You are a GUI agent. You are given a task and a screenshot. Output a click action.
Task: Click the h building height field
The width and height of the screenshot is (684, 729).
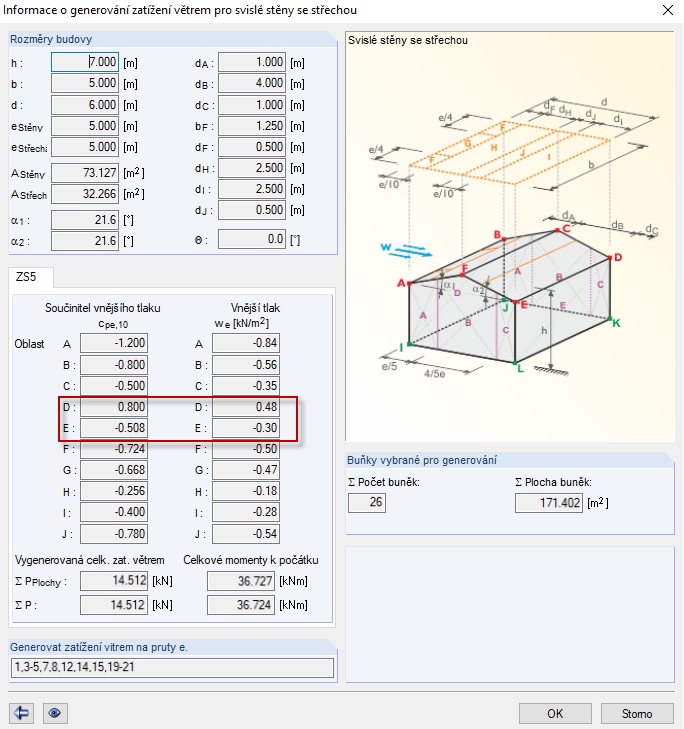point(85,62)
